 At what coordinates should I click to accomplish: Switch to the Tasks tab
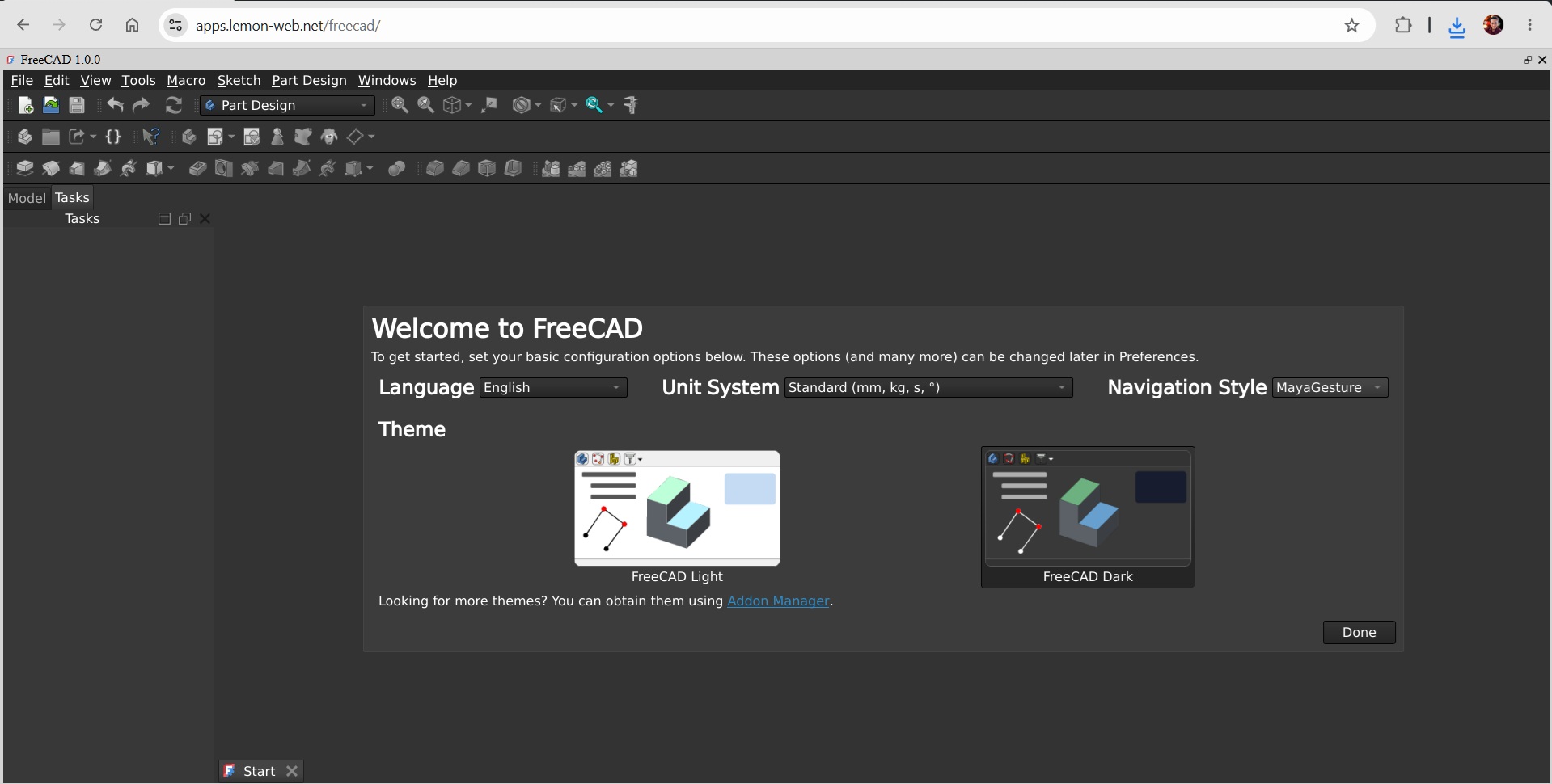pos(72,198)
